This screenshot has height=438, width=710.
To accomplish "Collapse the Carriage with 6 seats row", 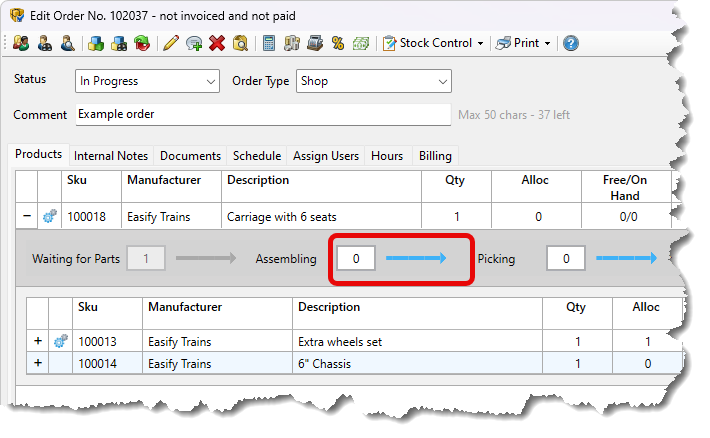I will (26, 216).
